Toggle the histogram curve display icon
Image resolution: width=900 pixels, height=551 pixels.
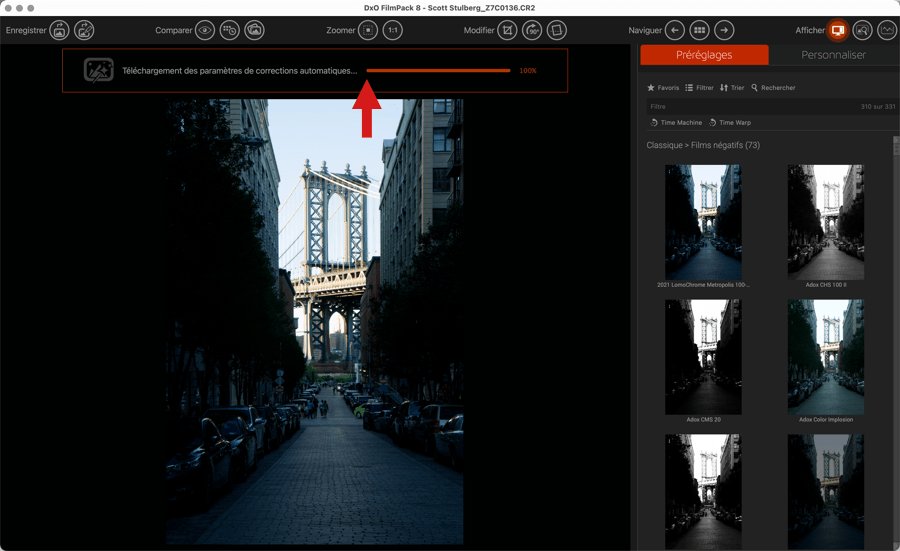pyautogui.click(x=887, y=30)
